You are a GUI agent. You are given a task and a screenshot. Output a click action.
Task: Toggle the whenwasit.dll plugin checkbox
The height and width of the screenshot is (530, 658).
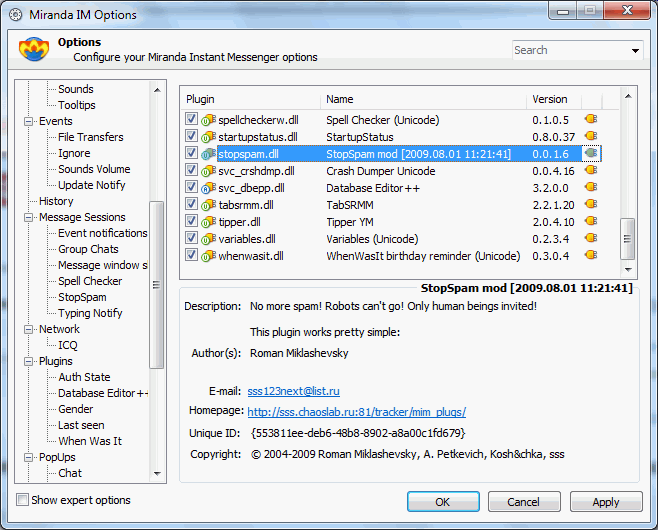pyautogui.click(x=191, y=255)
